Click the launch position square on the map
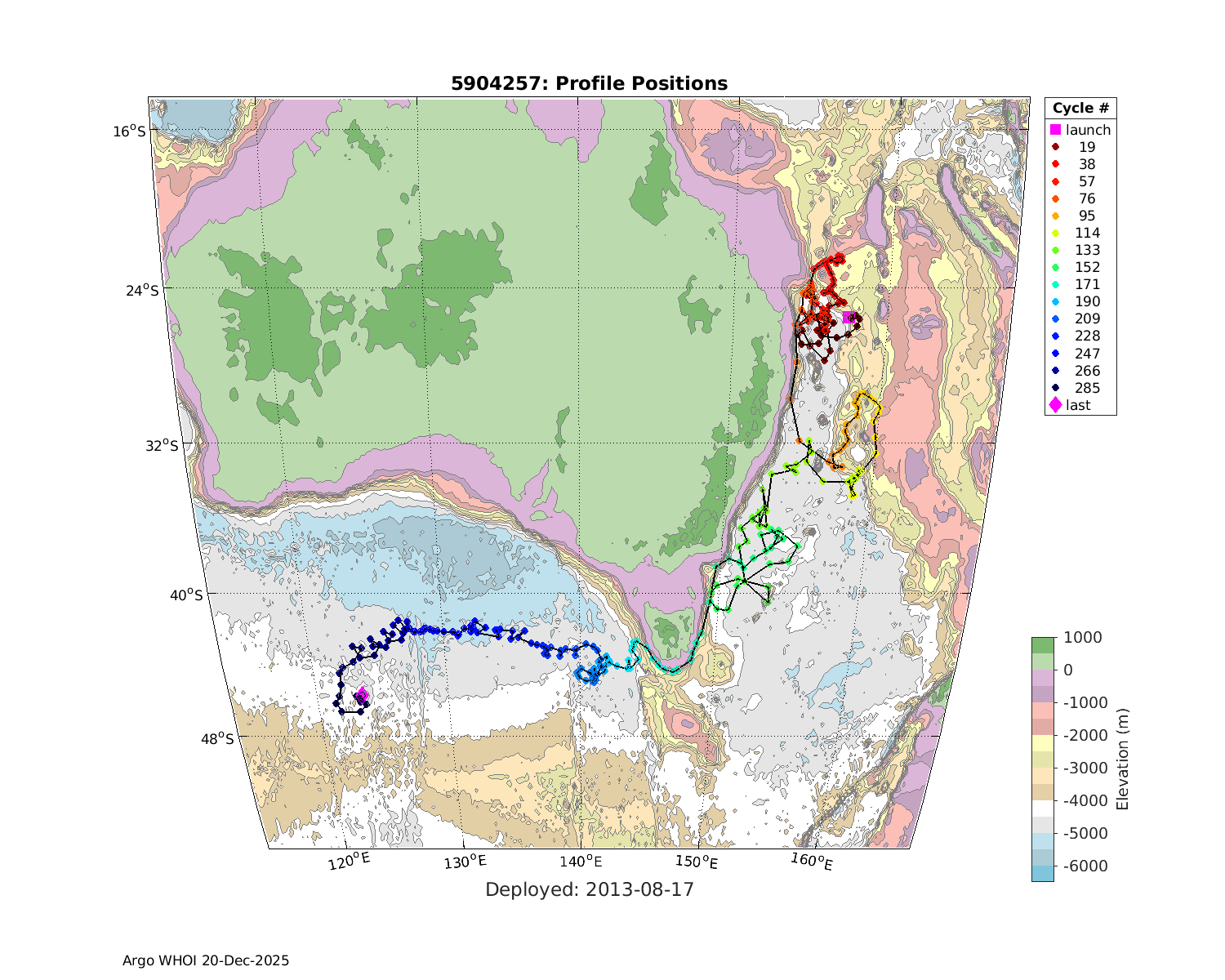Image resolution: width=1225 pixels, height=980 pixels. pos(849,318)
